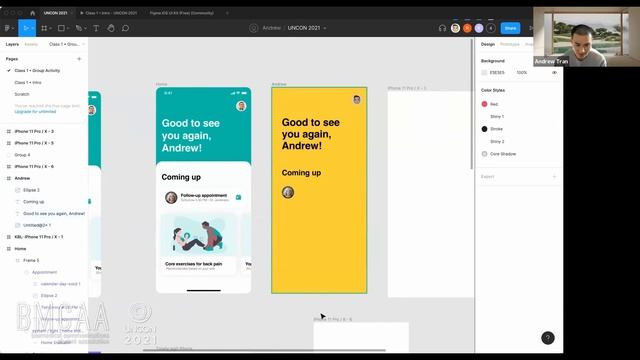640x360 pixels.
Task: Select the Pen tool
Action: [x=79, y=28]
